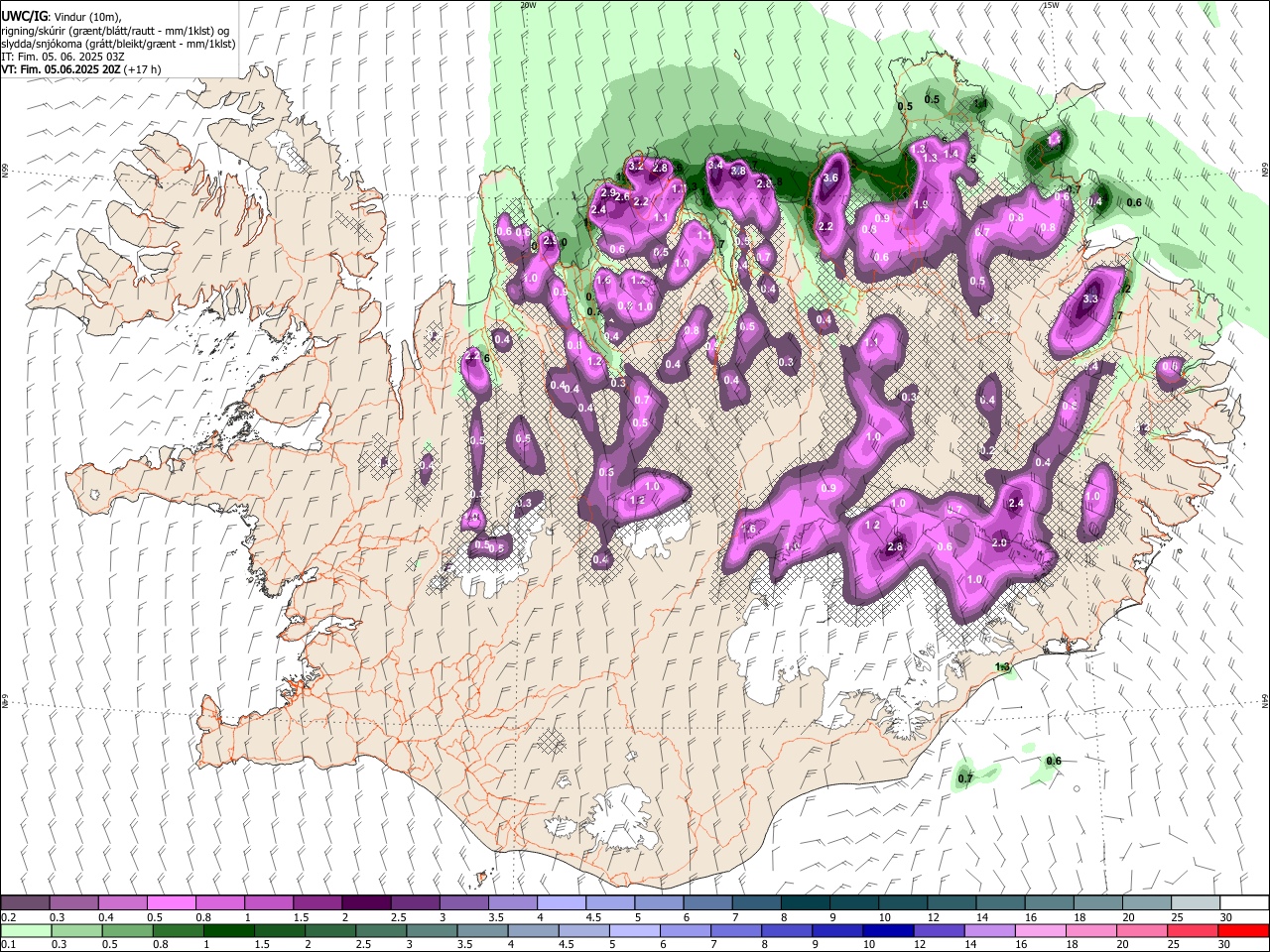Pick the palest green 0.1 swatch in lower legend
This screenshot has height=952, width=1270.
(26, 931)
